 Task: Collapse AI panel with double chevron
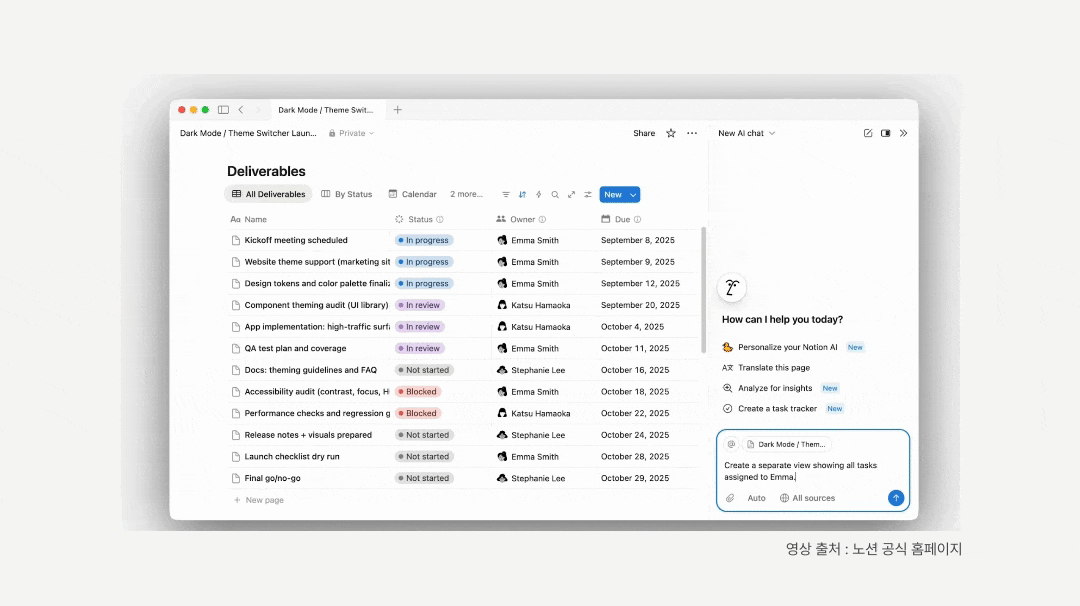point(903,133)
